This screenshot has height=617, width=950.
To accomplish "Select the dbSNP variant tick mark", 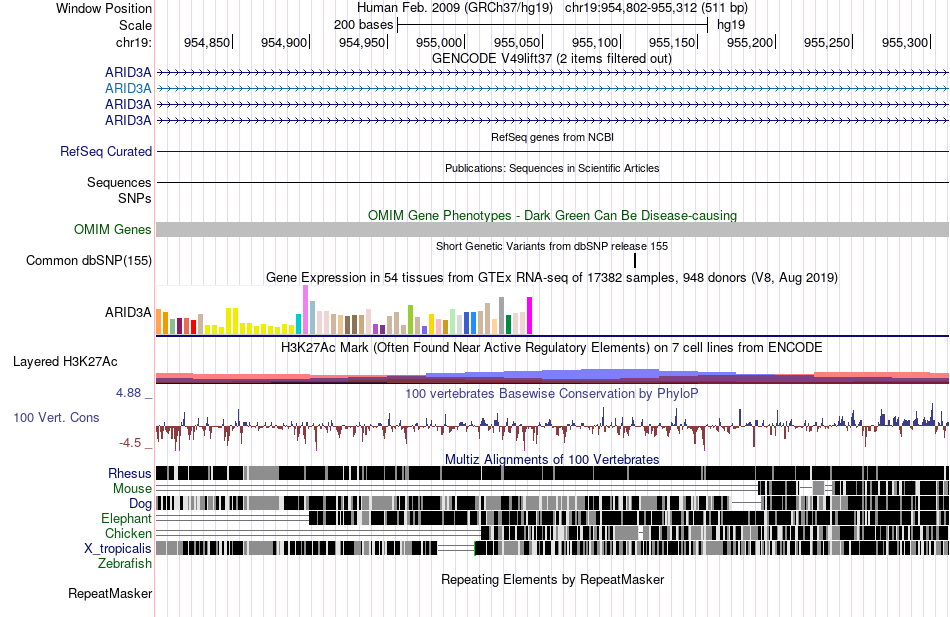I will (x=635, y=261).
